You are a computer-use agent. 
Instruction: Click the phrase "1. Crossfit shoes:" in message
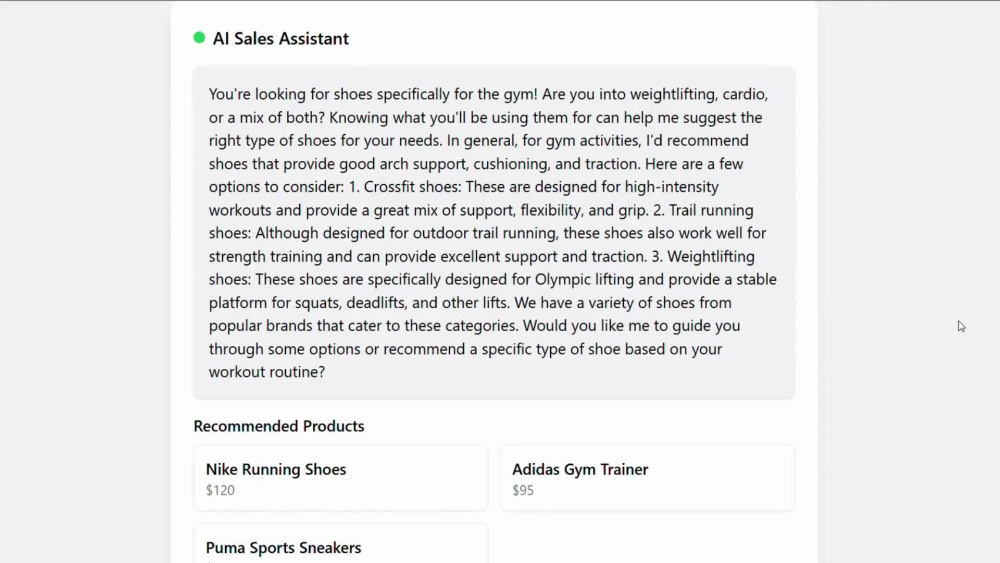tap(405, 187)
